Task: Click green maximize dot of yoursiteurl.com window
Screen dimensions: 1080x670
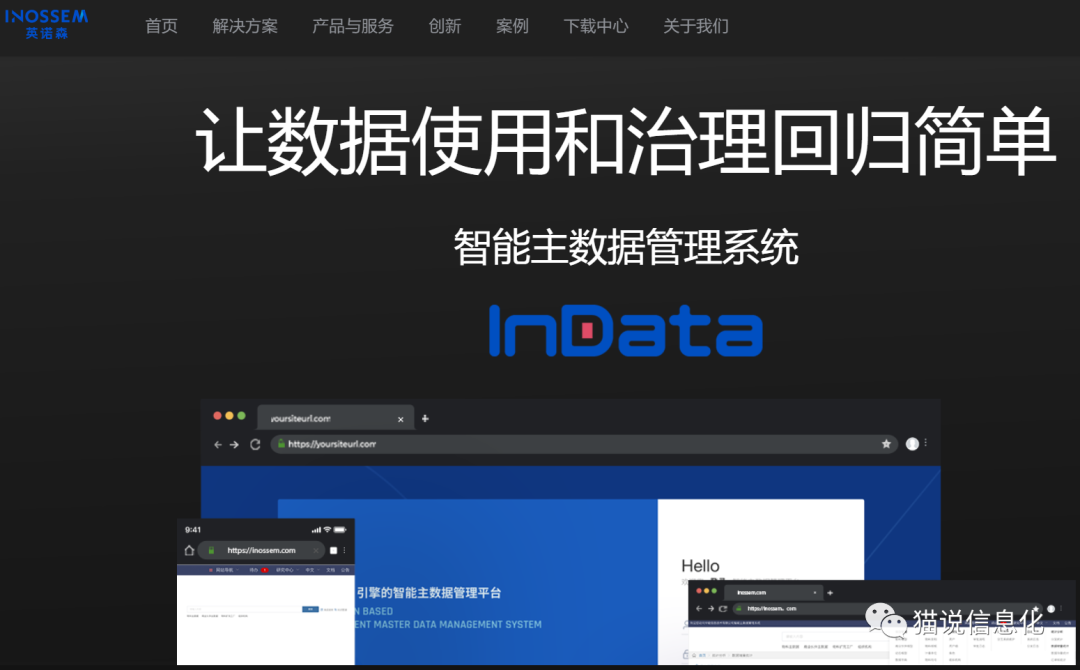Action: pyautogui.click(x=241, y=415)
